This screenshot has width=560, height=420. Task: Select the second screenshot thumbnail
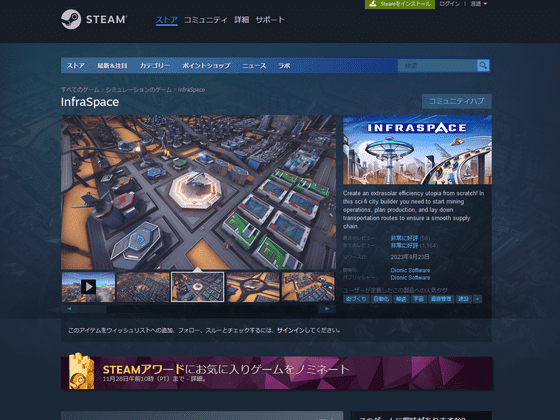coord(143,287)
